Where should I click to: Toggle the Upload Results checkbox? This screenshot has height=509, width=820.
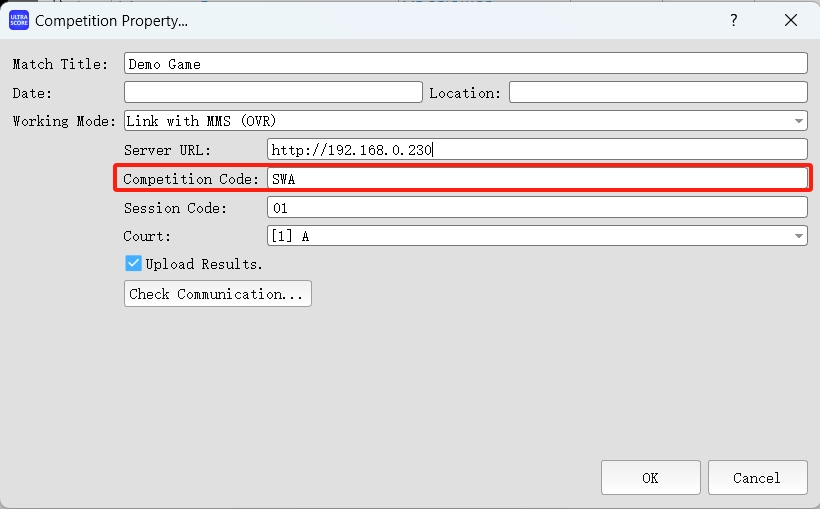pos(133,264)
